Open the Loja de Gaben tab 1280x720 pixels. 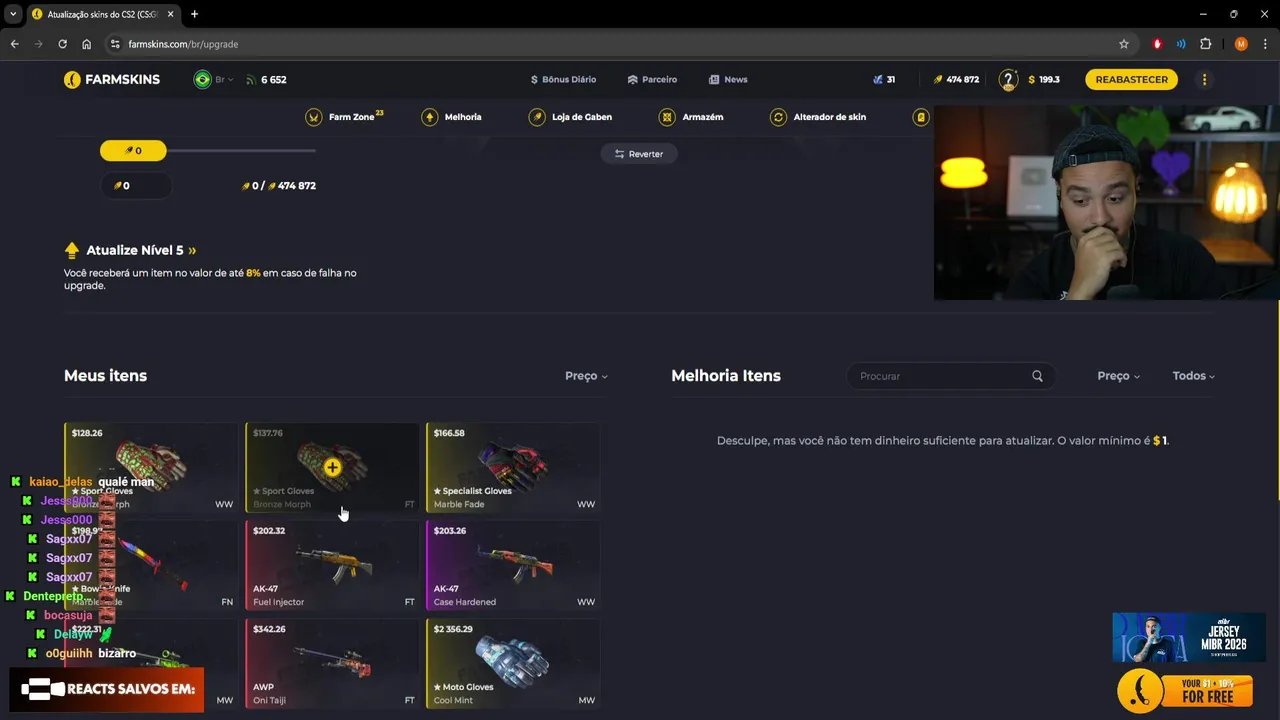[570, 117]
